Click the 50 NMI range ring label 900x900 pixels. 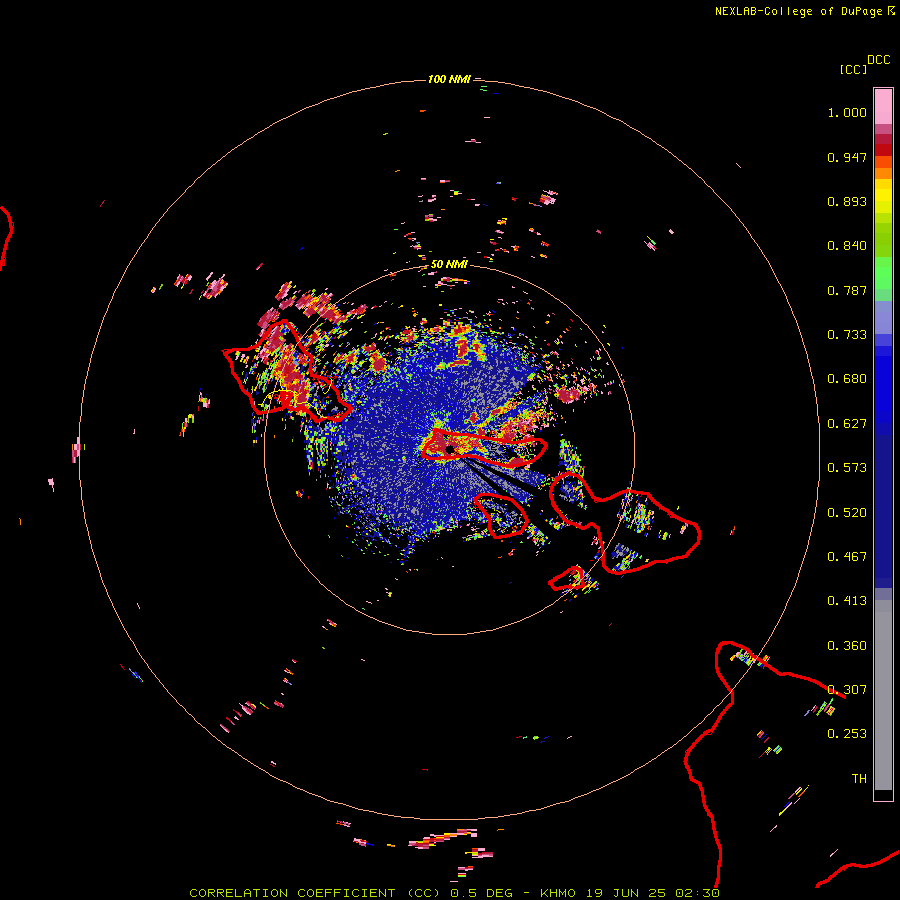point(449,264)
